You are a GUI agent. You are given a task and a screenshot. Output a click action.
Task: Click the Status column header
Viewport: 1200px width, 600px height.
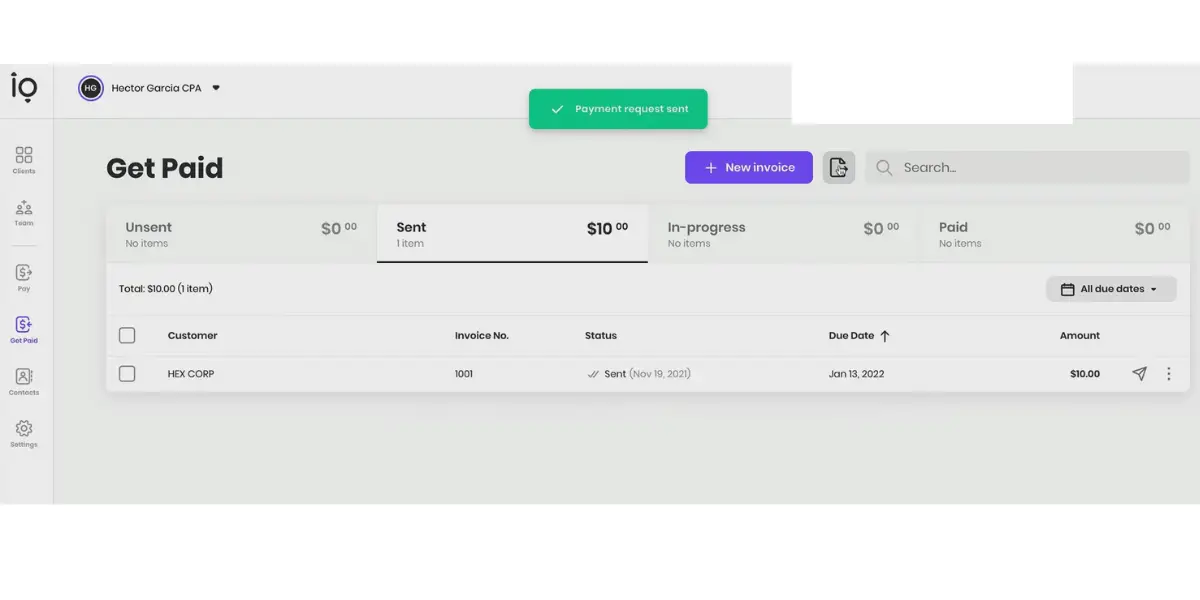(601, 336)
